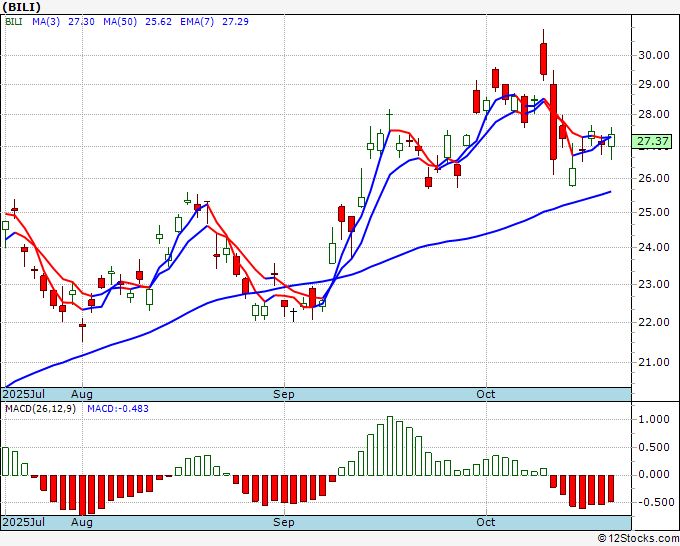Click the 12Stocks.com copyright text
The image size is (680, 546).
[x=638, y=539]
